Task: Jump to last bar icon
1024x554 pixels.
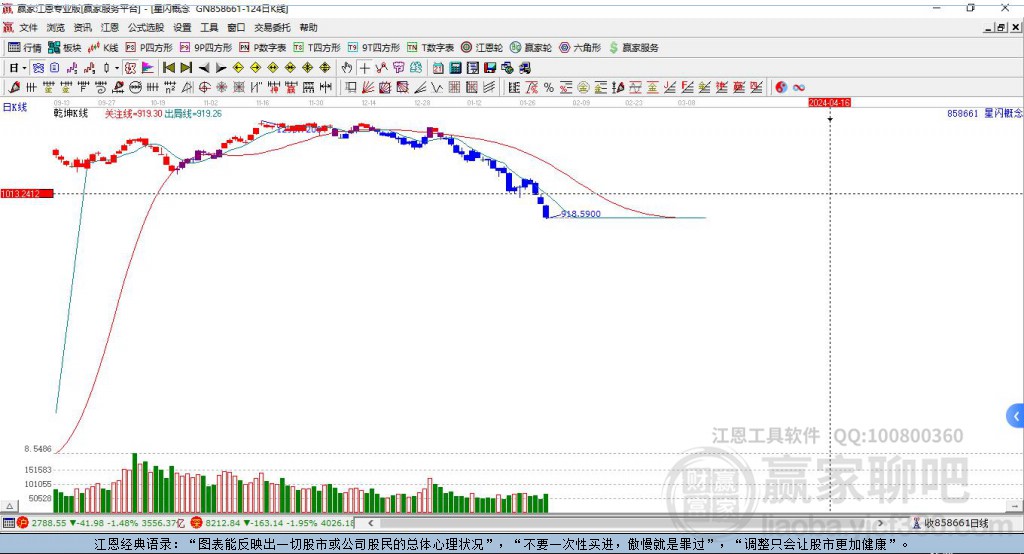Action: [186, 68]
